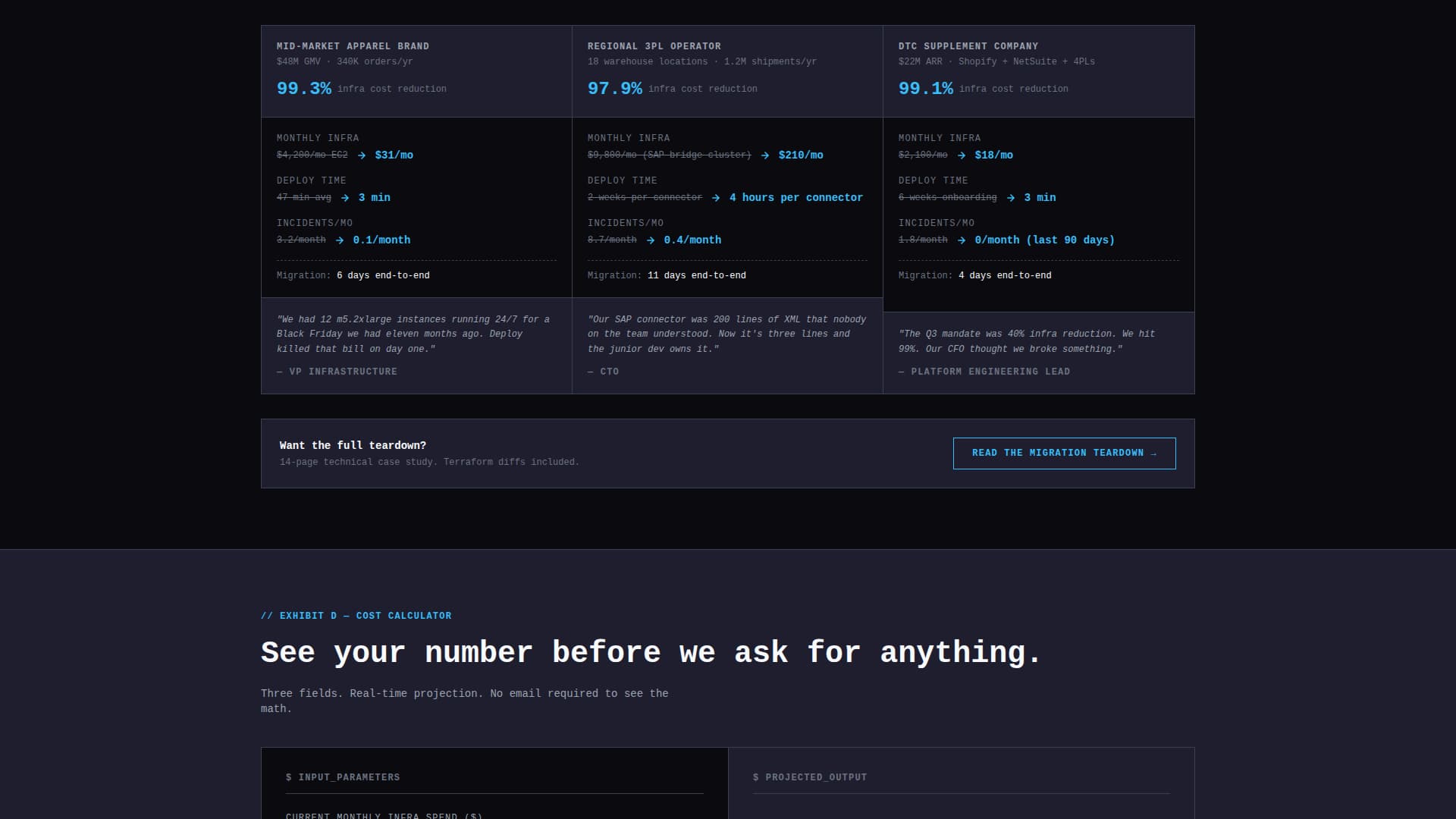Image resolution: width=1456 pixels, height=819 pixels.
Task: Click Three fields. Real-time projection paragraph
Action: 465,701
